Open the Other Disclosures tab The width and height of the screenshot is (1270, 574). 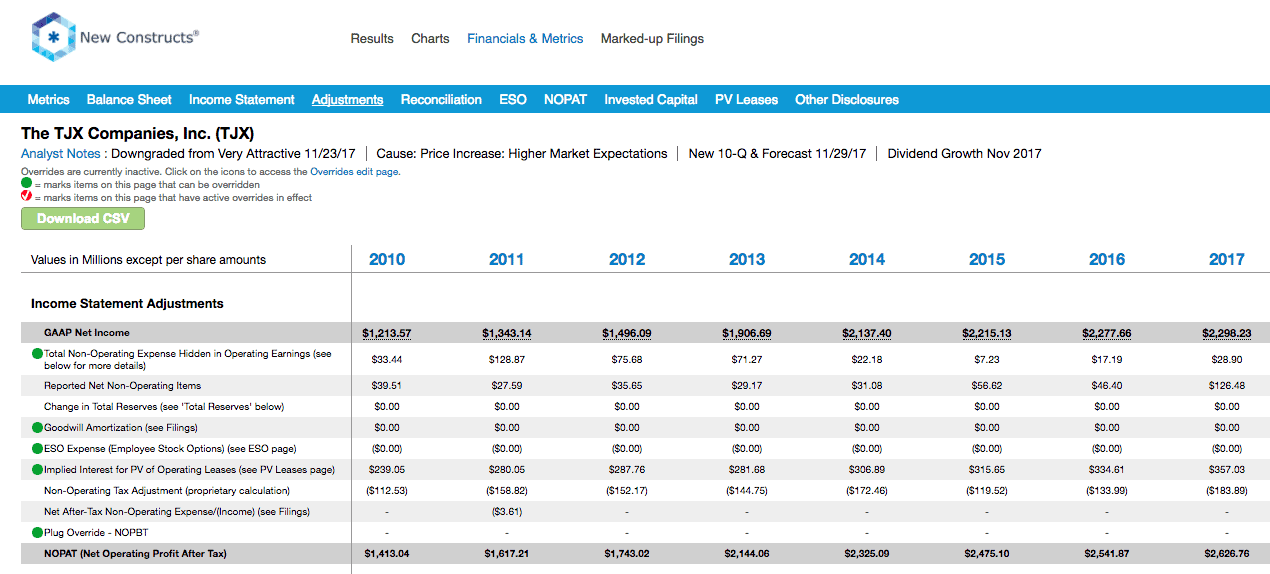click(x=847, y=99)
